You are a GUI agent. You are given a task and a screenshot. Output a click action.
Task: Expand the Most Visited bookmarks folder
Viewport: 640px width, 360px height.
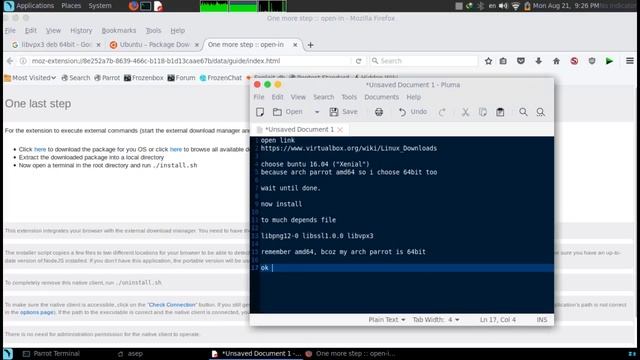coord(30,78)
